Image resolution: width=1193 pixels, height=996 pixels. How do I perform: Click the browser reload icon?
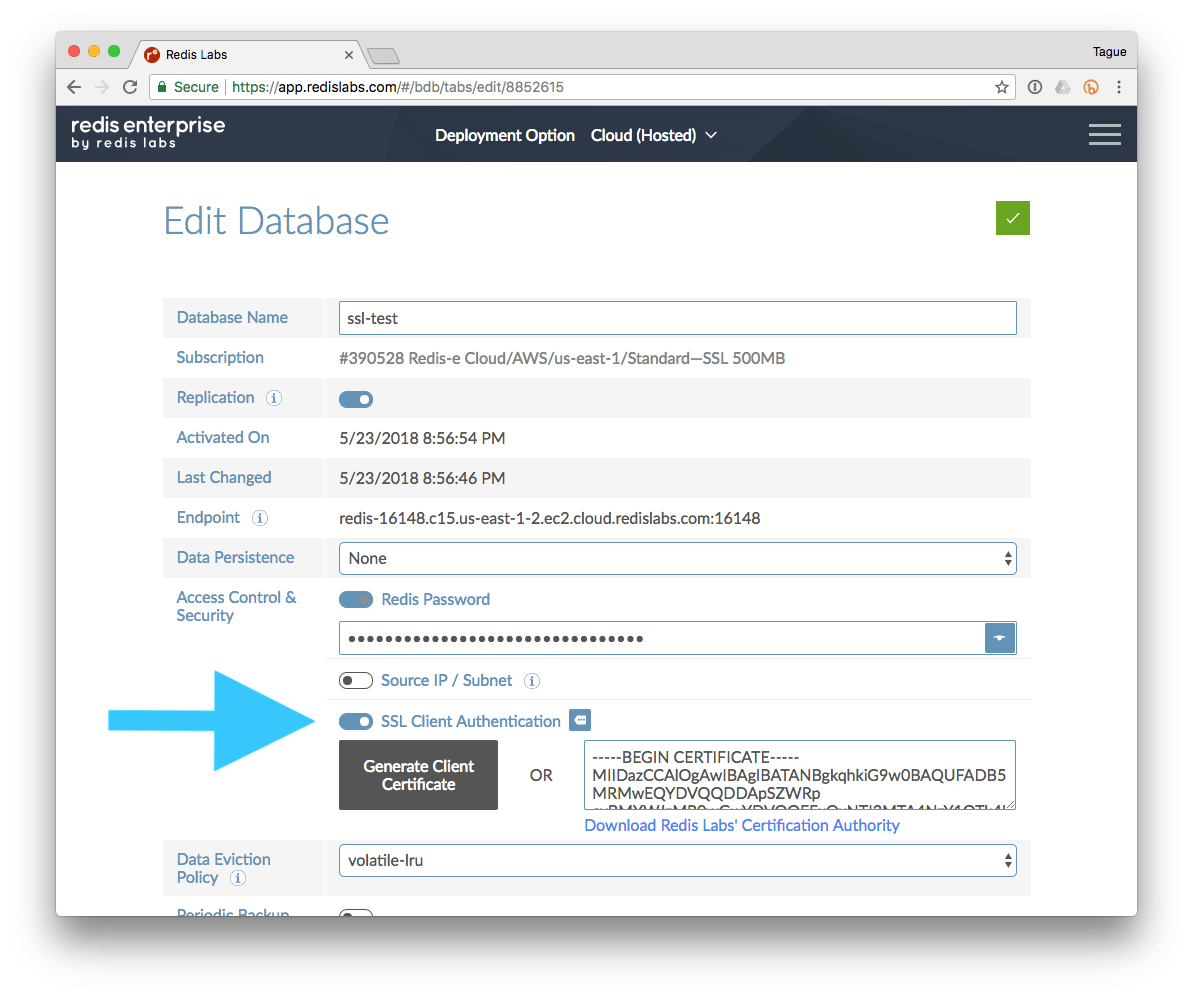tap(130, 87)
